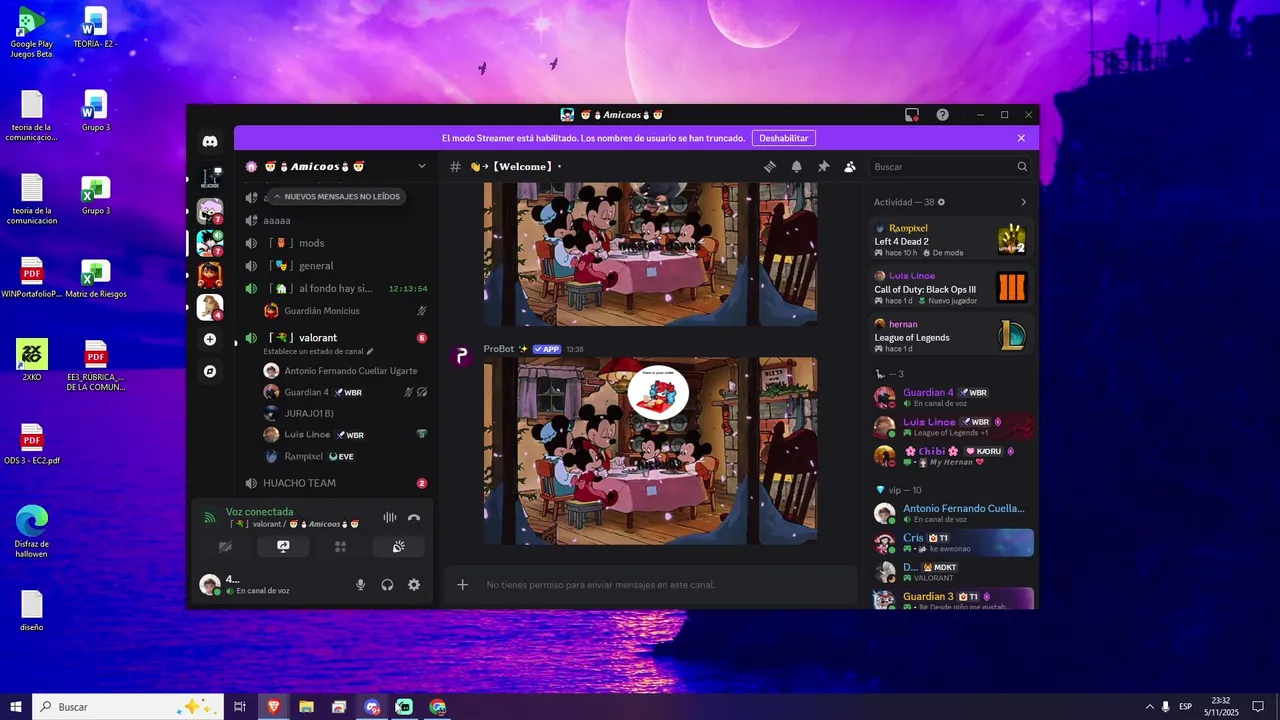Click 'Establece un estado de canal'

tap(314, 352)
